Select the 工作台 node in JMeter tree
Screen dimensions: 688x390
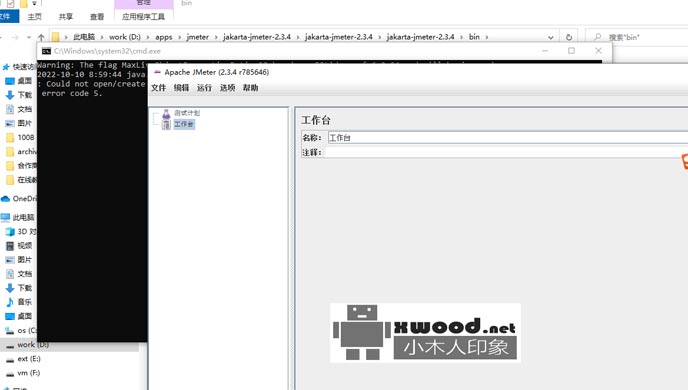point(184,125)
